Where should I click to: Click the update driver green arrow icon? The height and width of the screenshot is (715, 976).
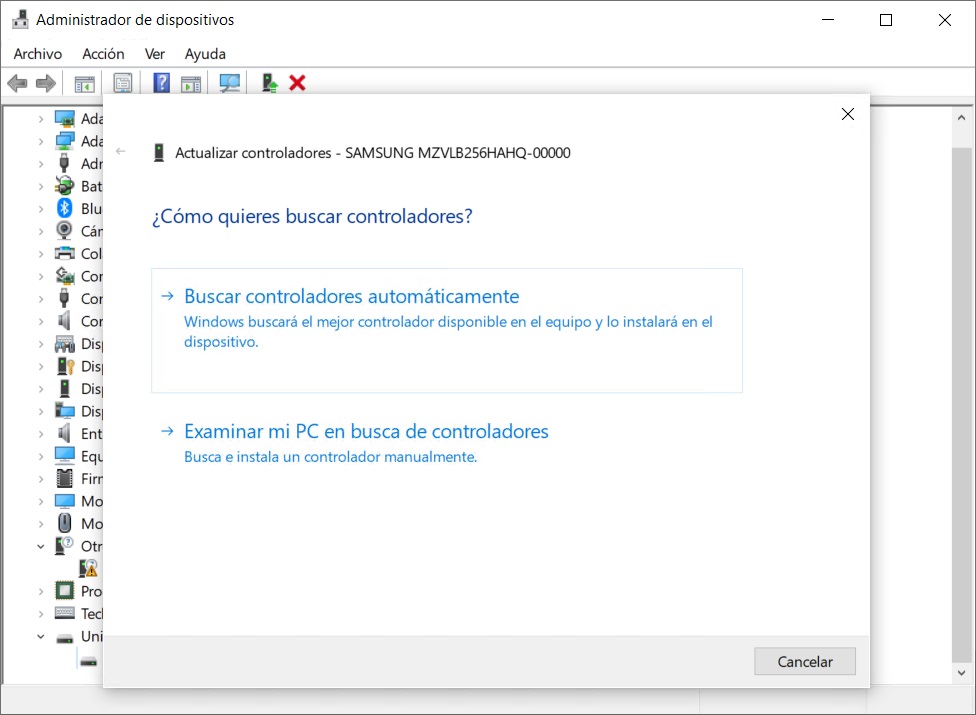tap(270, 83)
